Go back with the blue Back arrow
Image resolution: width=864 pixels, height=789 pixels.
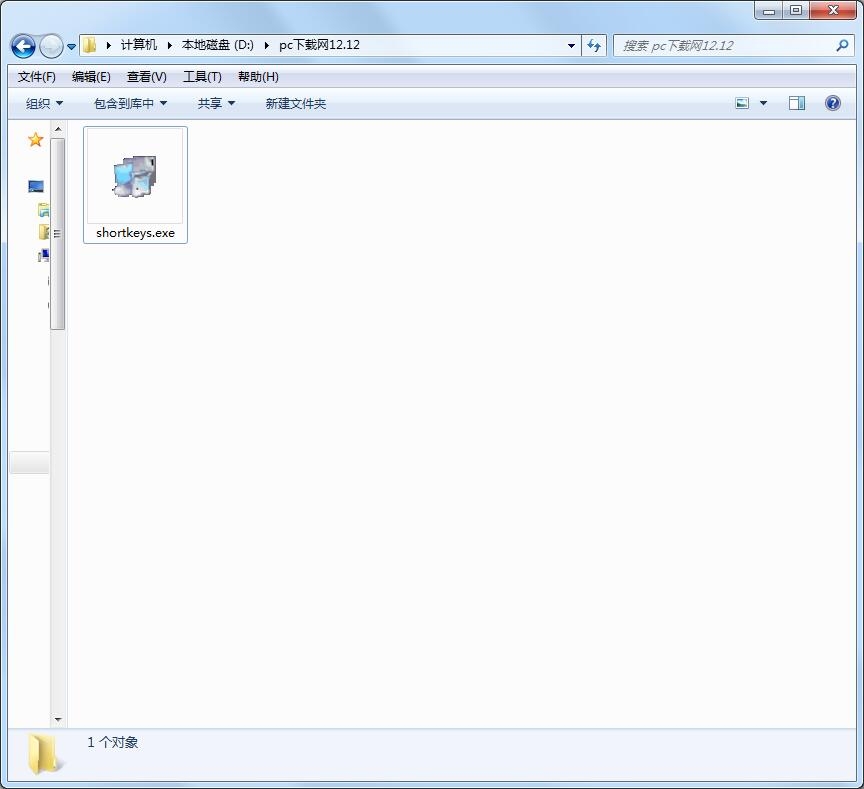pyautogui.click(x=23, y=46)
